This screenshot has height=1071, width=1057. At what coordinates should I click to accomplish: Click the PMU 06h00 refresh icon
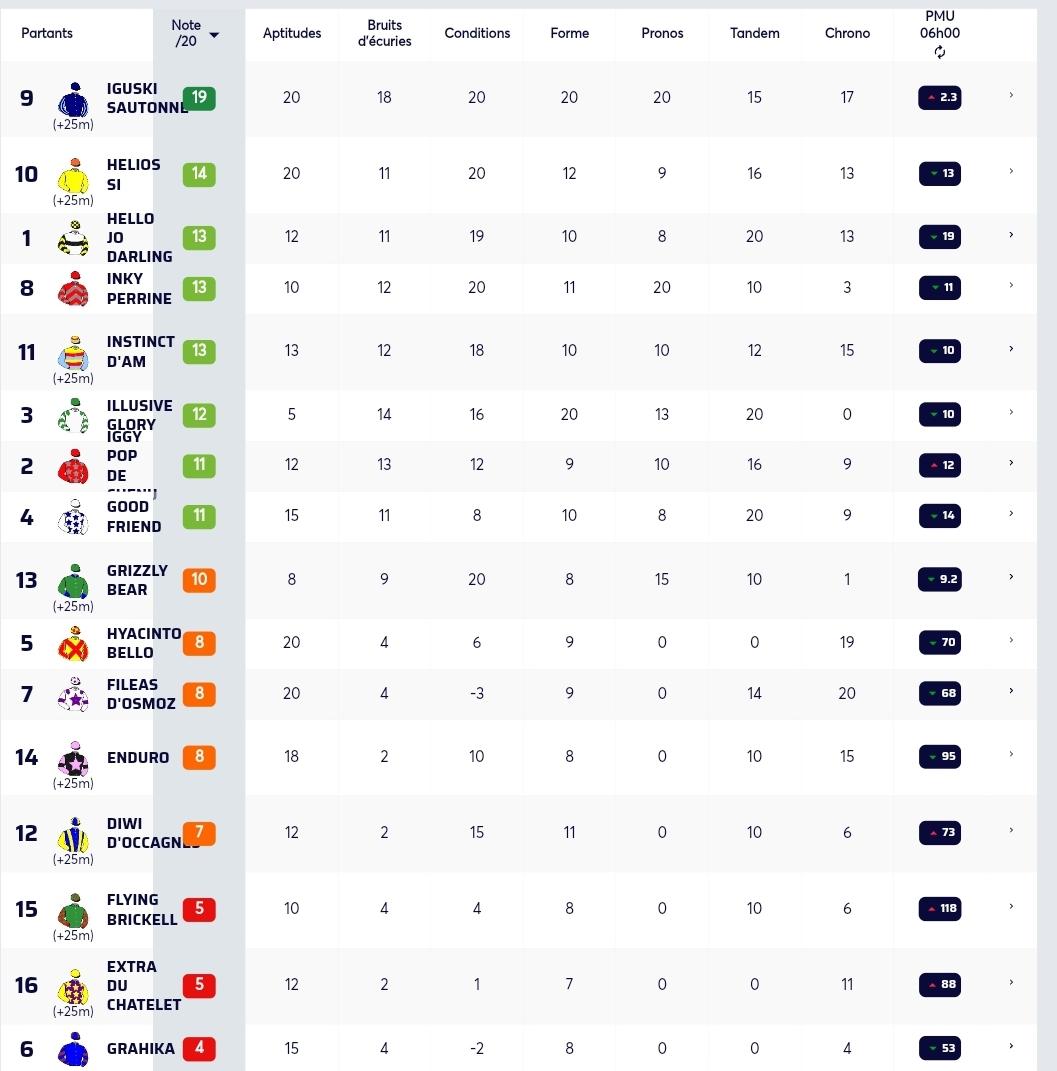click(x=940, y=52)
